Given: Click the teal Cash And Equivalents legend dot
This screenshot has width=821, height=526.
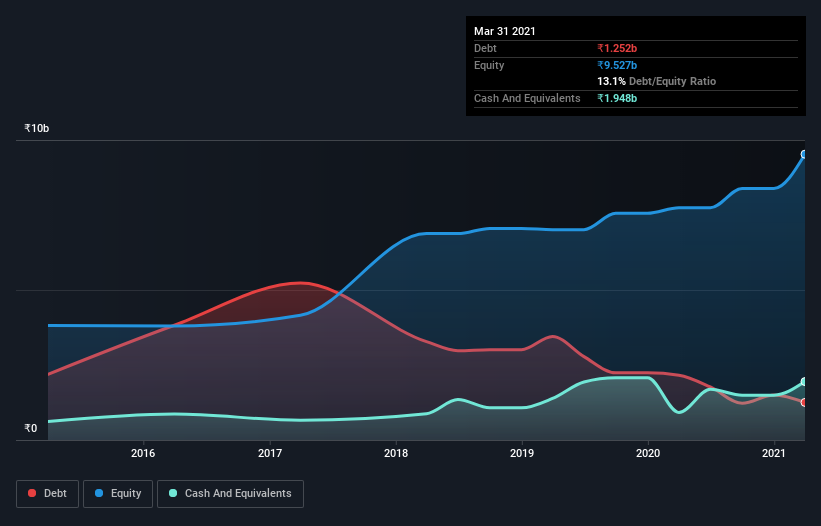Looking at the screenshot, I should point(173,493).
